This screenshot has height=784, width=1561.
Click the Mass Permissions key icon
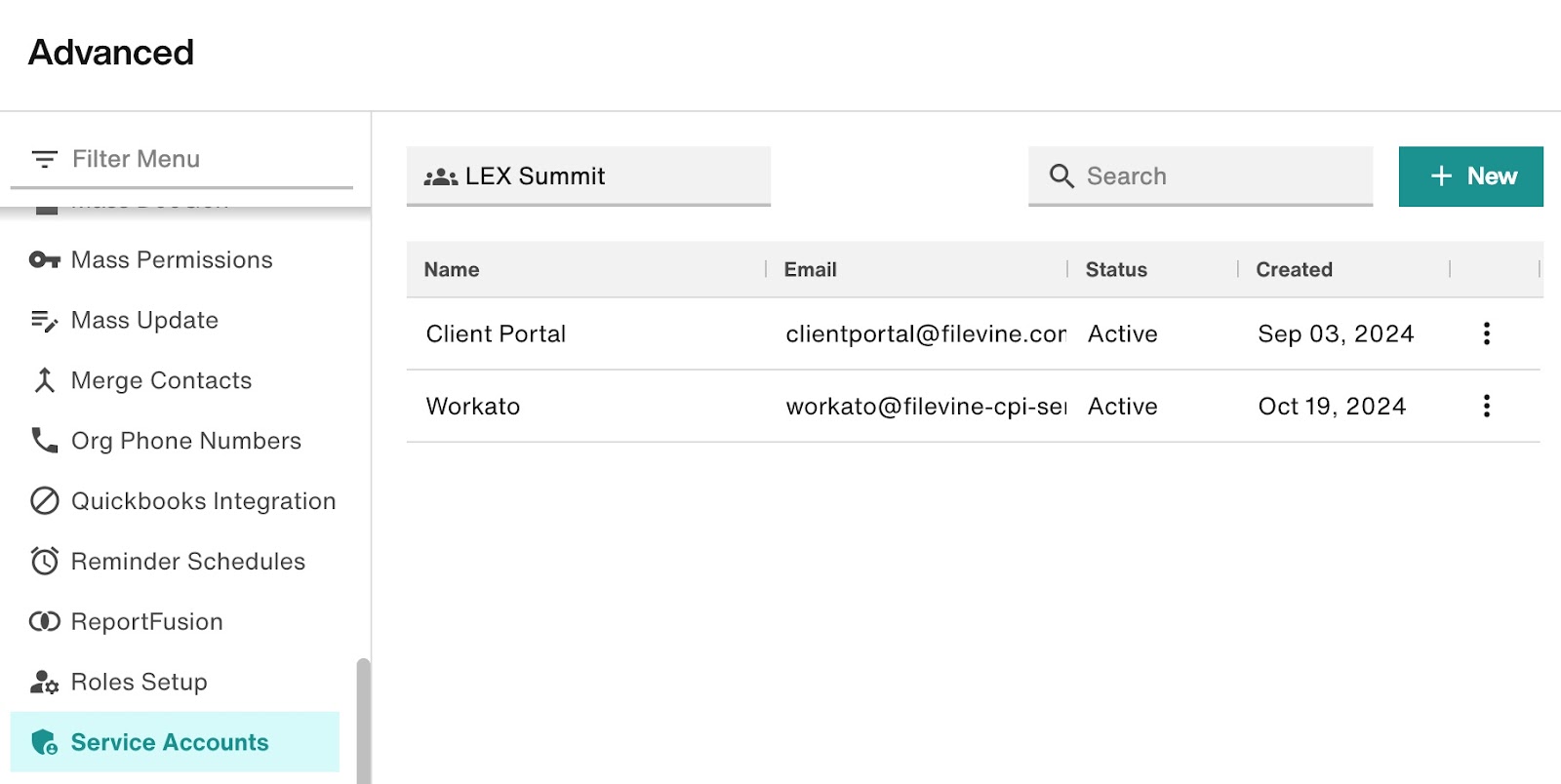pos(44,259)
